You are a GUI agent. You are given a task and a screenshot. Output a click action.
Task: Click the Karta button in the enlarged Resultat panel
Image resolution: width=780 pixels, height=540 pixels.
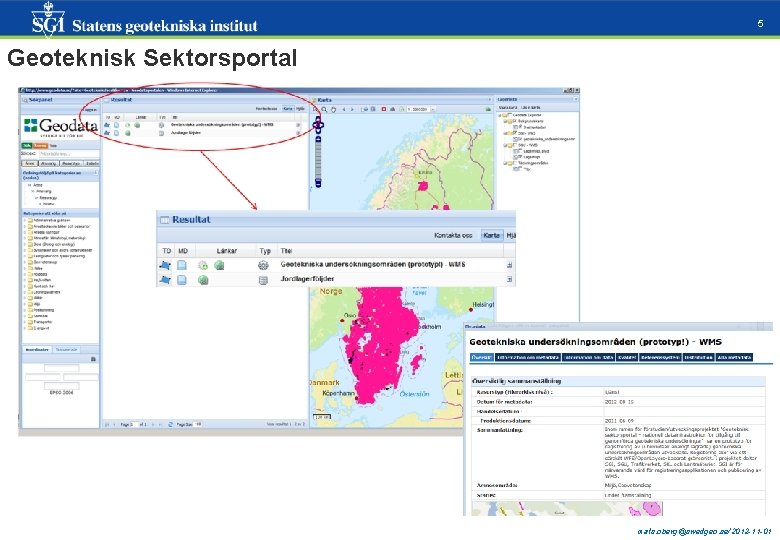(x=491, y=235)
